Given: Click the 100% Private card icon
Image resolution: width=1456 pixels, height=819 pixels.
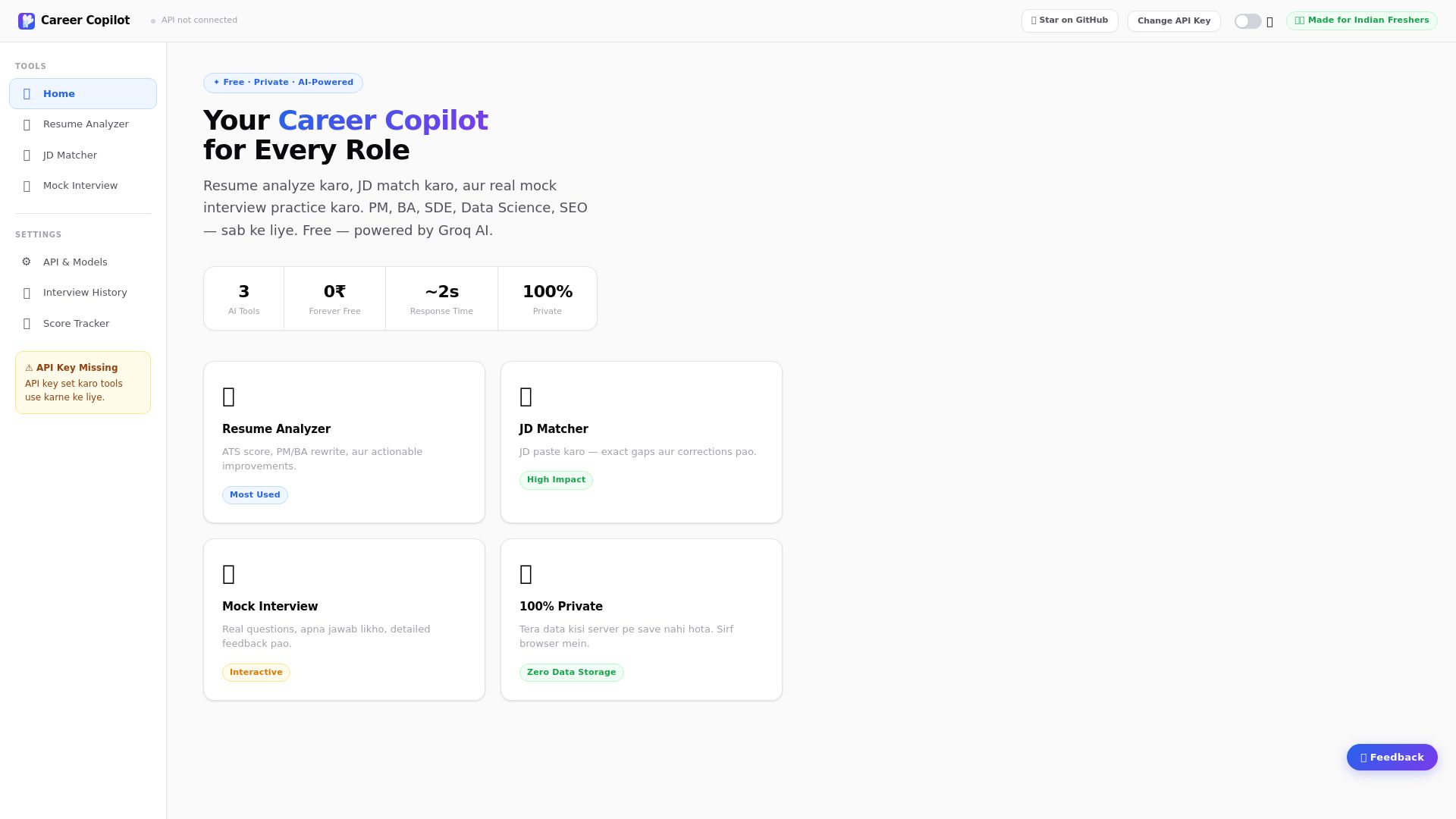Looking at the screenshot, I should (x=526, y=574).
